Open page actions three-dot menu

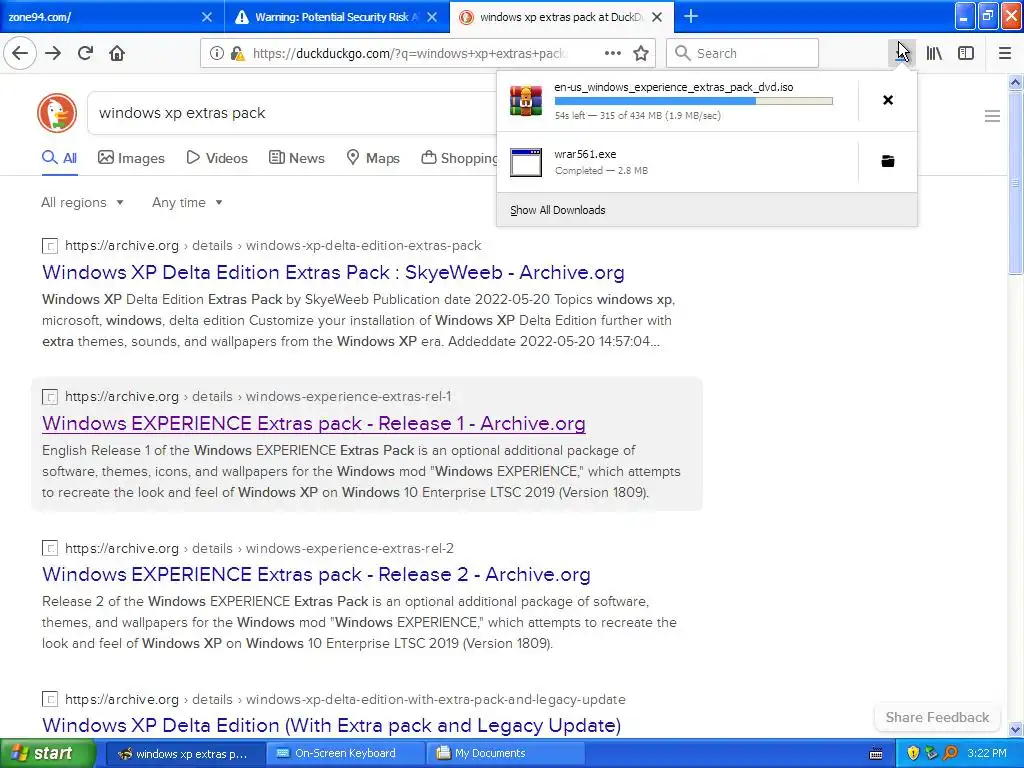click(x=612, y=53)
